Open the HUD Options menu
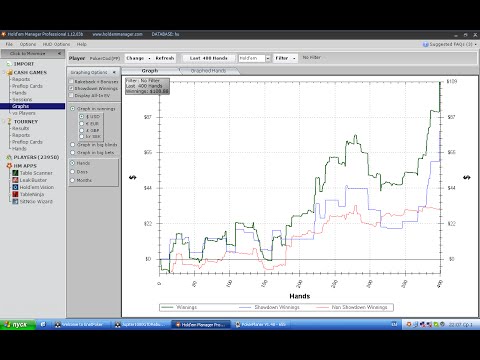480x360 pixels. tap(56, 44)
